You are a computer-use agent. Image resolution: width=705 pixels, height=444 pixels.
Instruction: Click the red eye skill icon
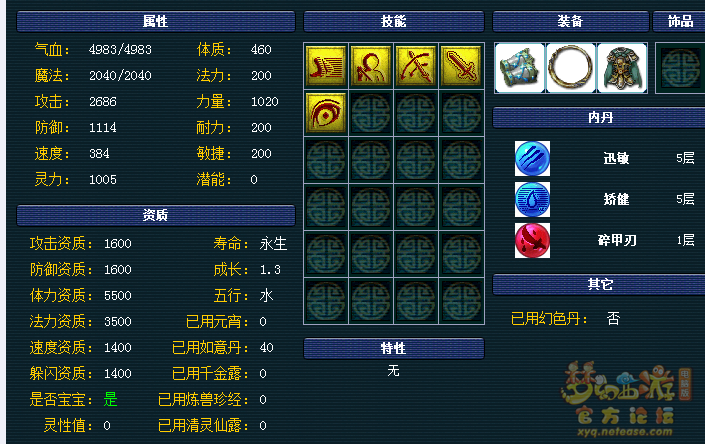(326, 113)
